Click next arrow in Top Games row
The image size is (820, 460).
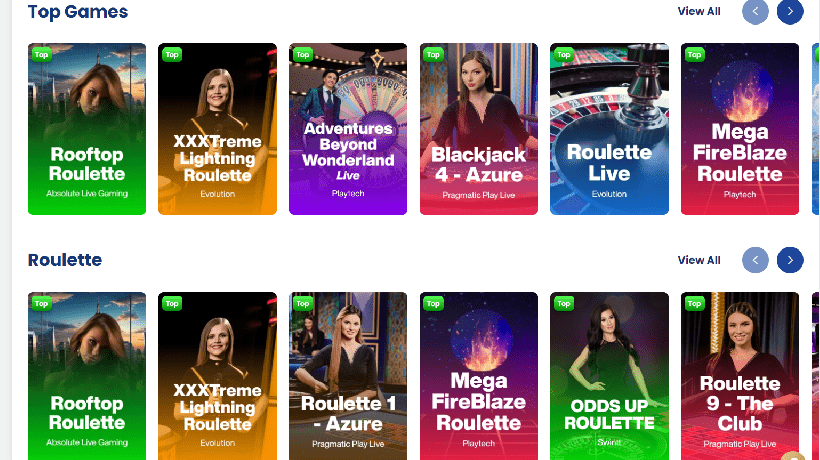click(790, 12)
